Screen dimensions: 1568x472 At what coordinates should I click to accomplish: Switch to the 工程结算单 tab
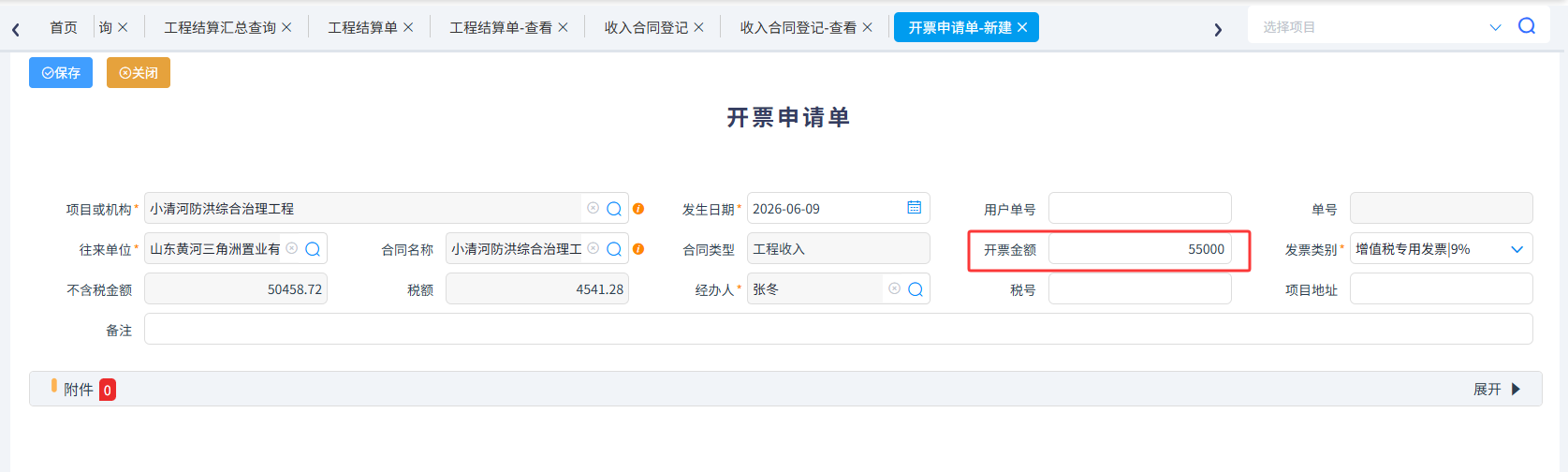(362, 28)
